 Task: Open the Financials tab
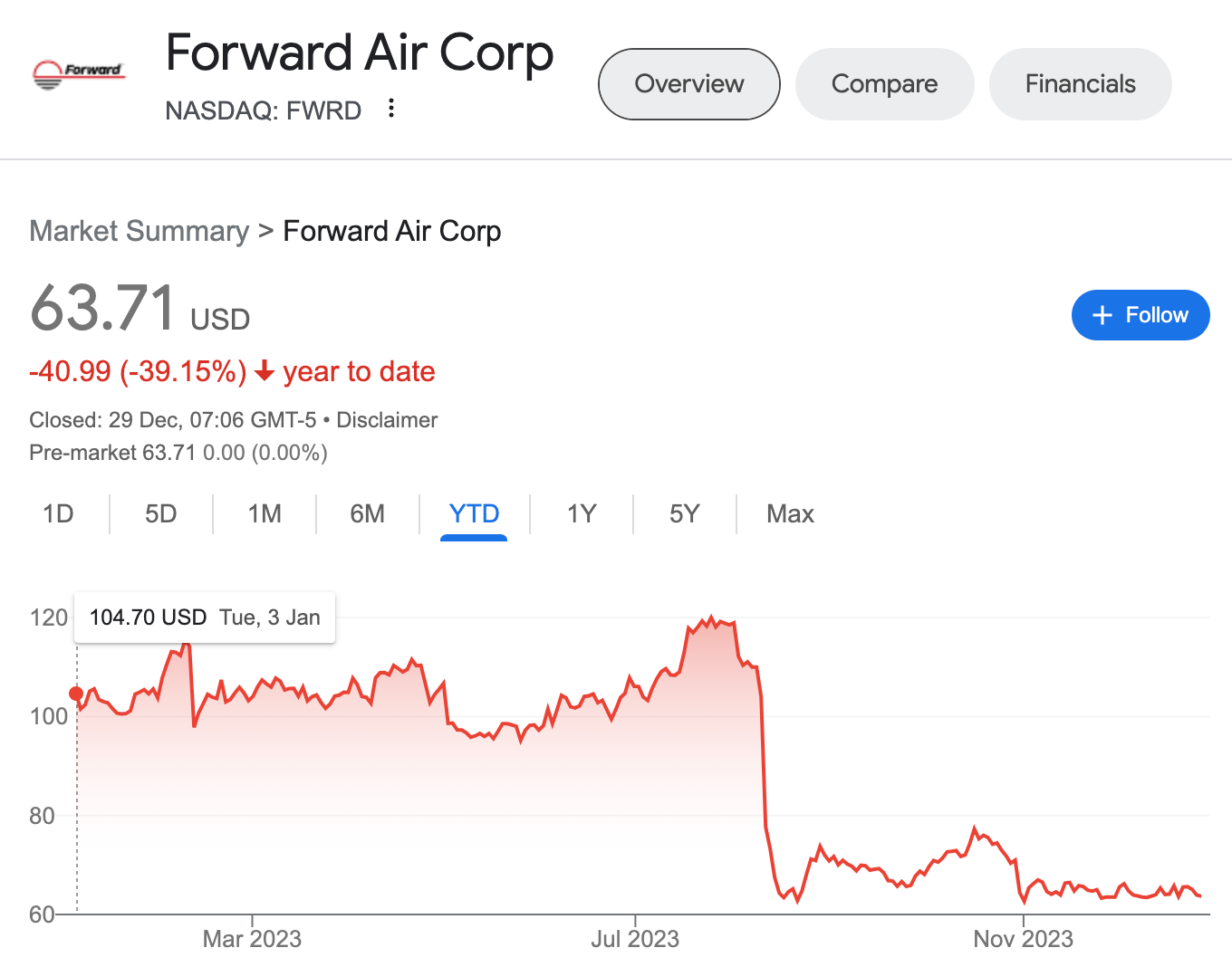click(1080, 84)
